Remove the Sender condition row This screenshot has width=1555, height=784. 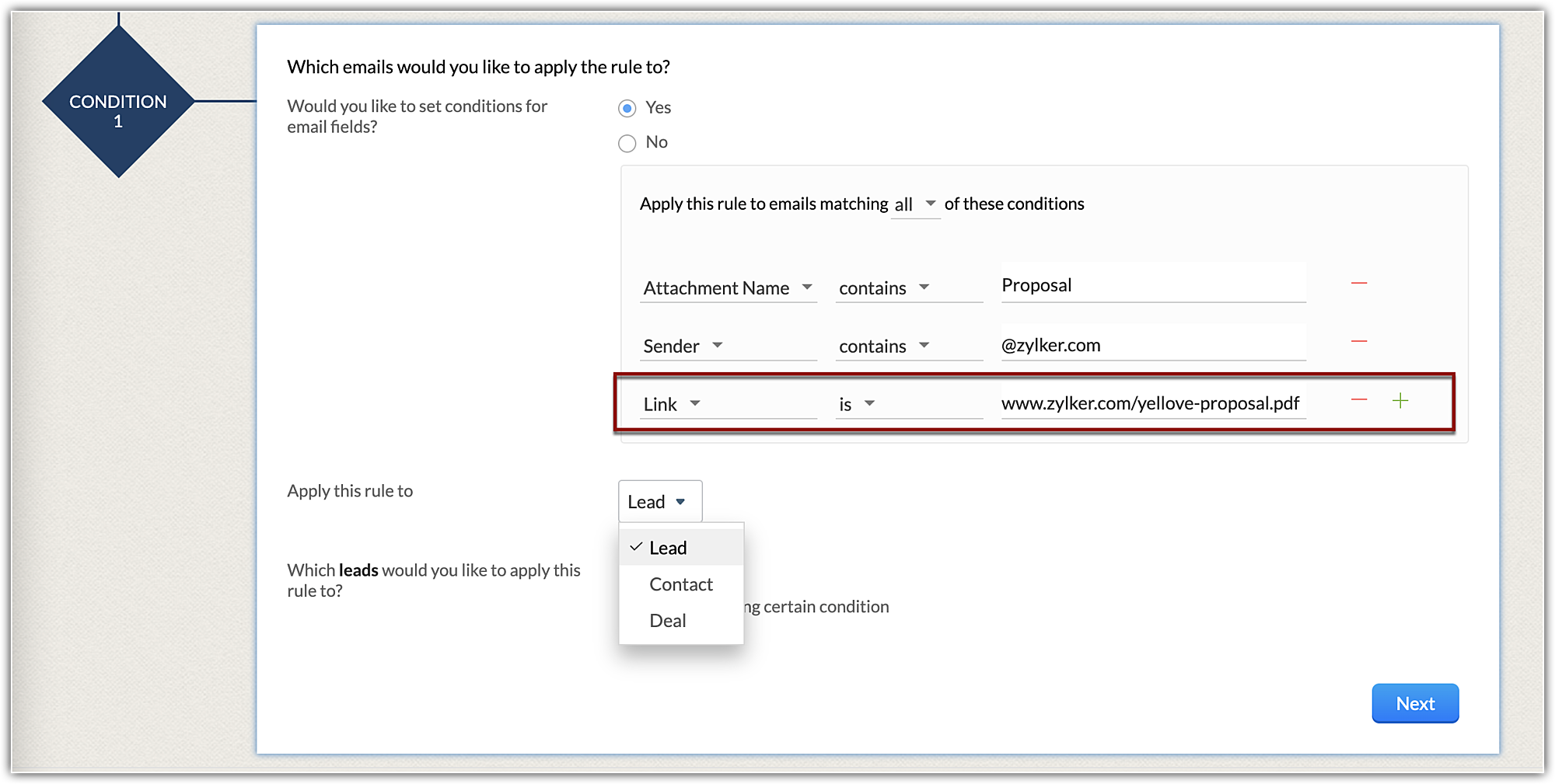[x=1358, y=342]
